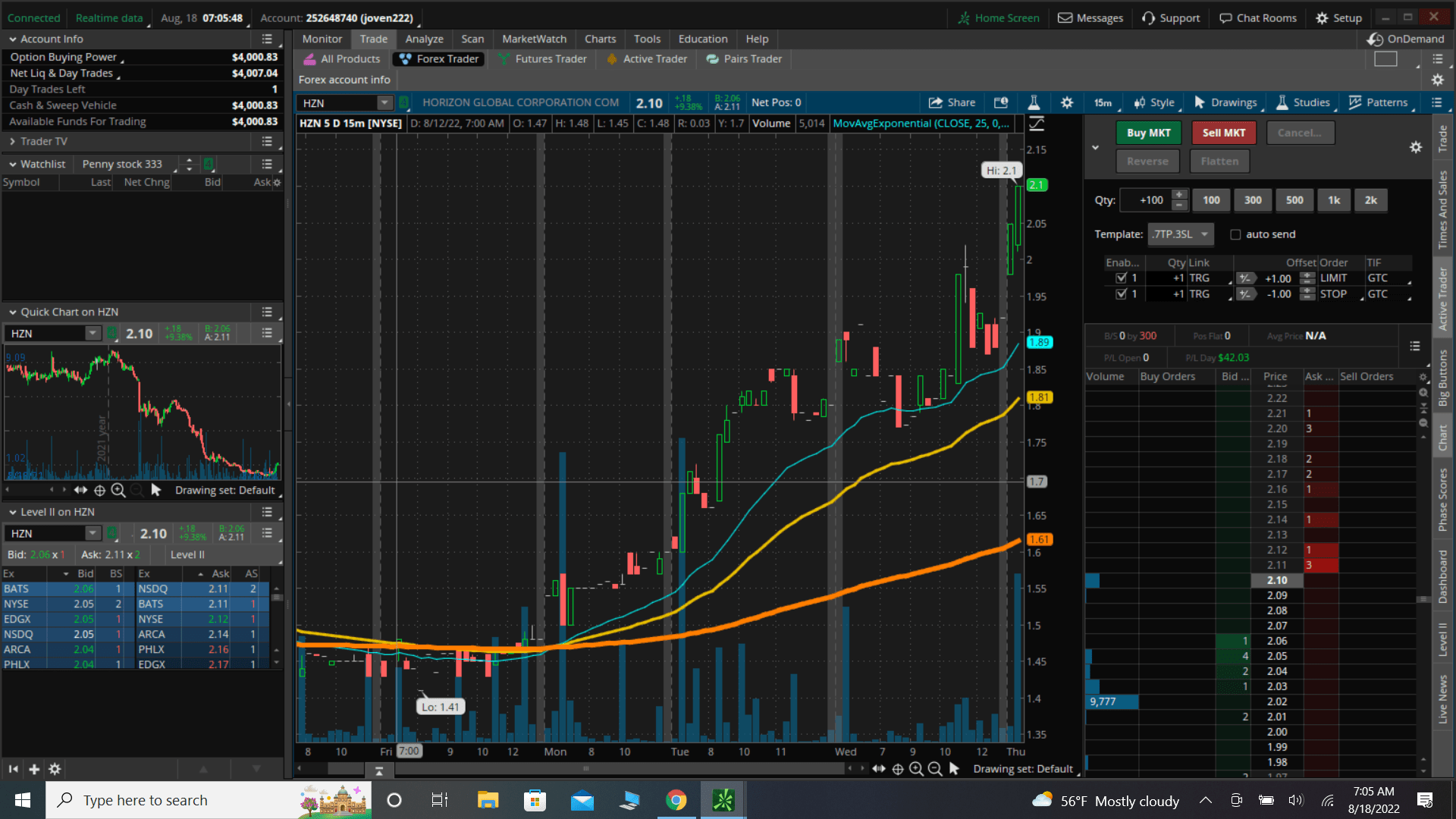Click the Studies flask icon

click(1033, 102)
